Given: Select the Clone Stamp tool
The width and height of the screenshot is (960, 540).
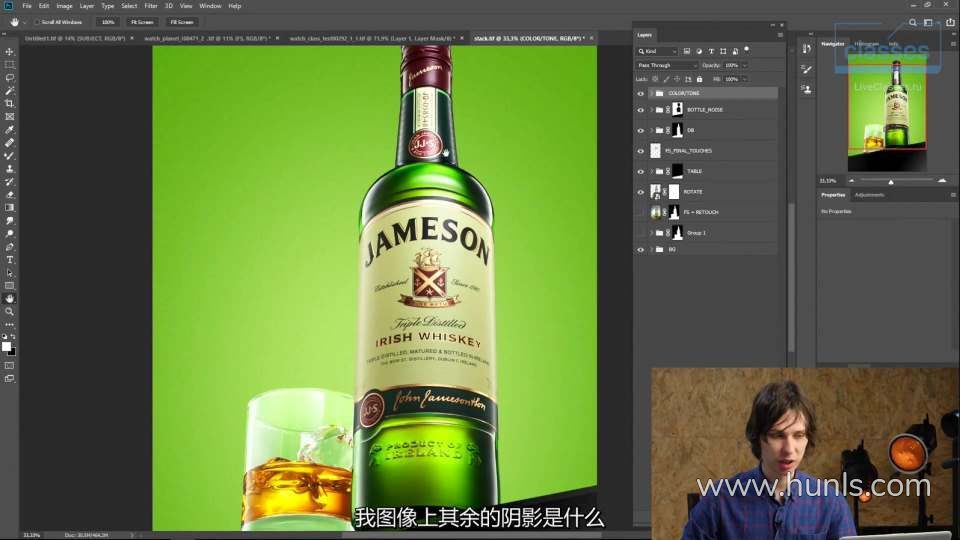Looking at the screenshot, I should click(9, 168).
